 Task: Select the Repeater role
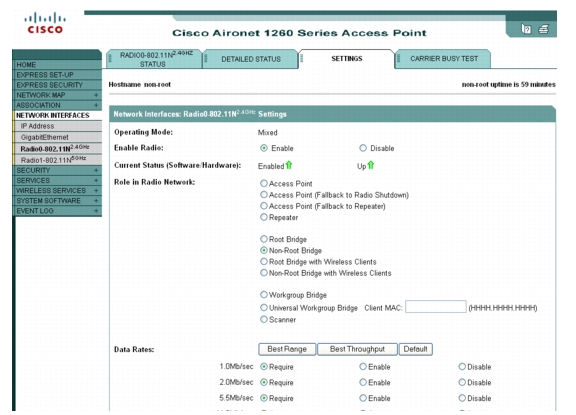coord(264,217)
